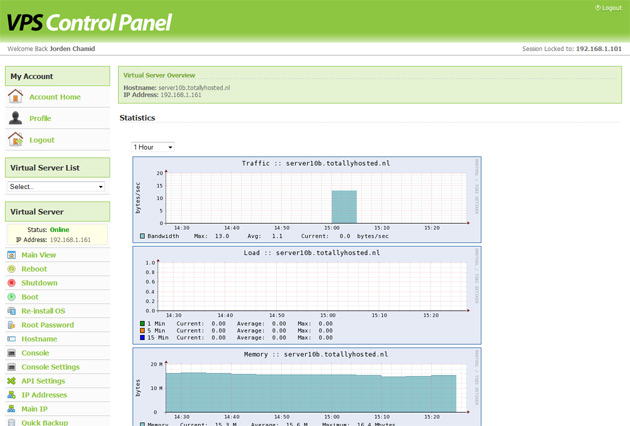Viewport: 630px width, 426px height.
Task: Click the green Boot icon
Action: point(12,297)
